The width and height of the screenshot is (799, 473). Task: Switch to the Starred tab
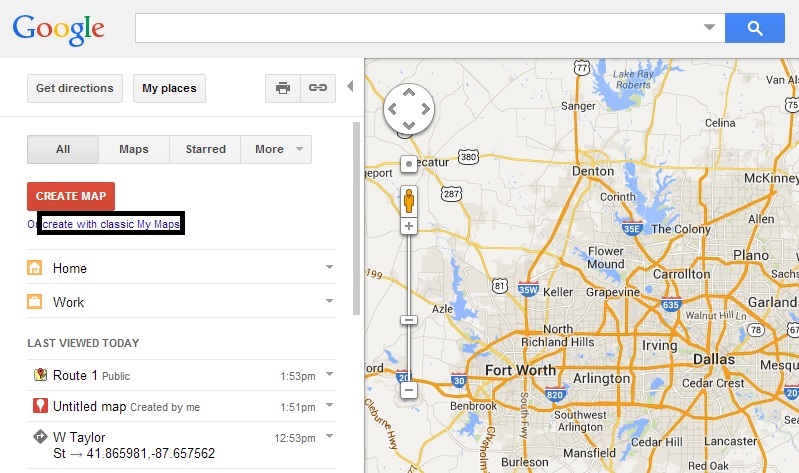pyautogui.click(x=205, y=149)
